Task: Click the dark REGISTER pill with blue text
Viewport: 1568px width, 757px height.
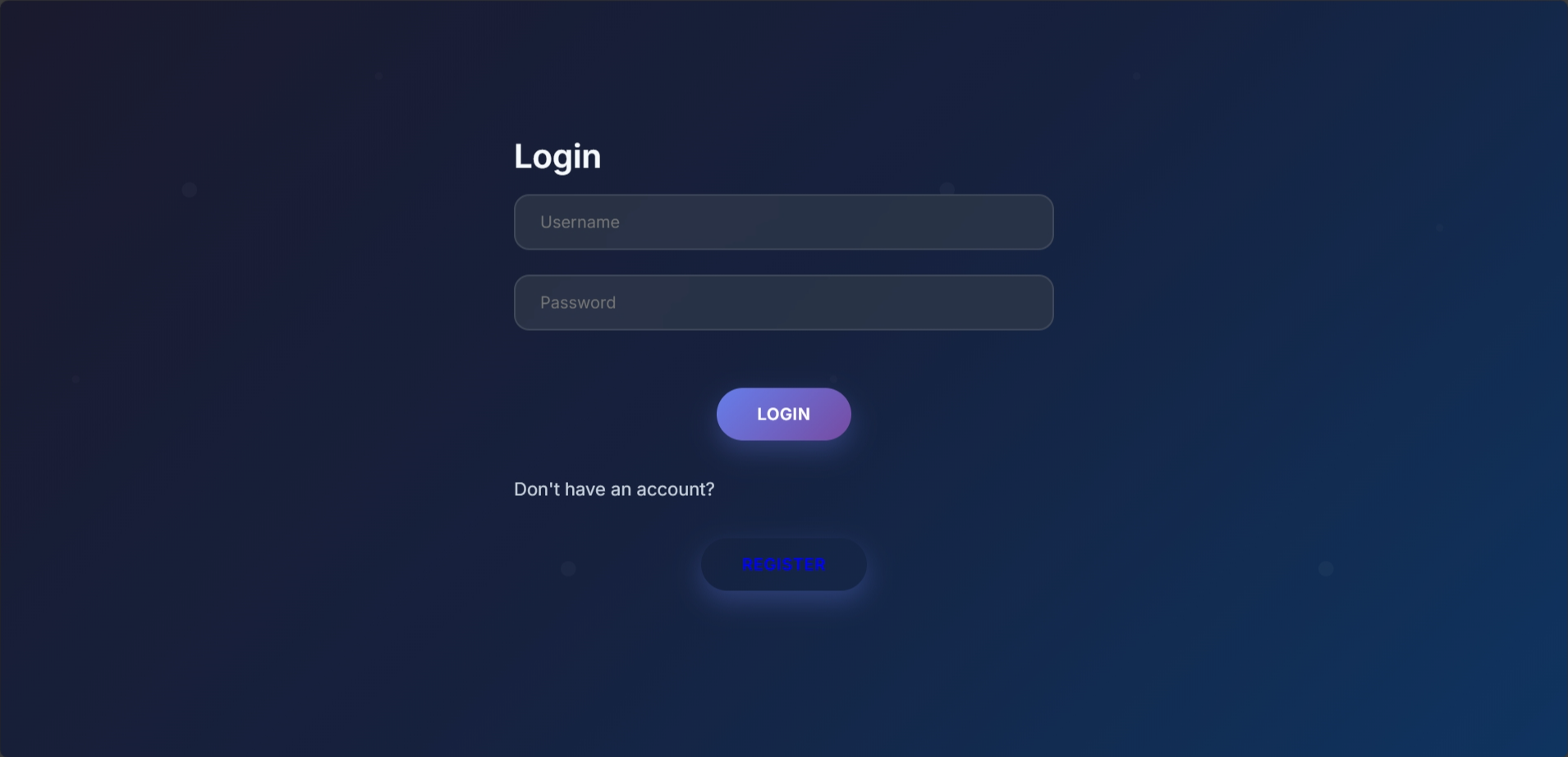Action: pyautogui.click(x=783, y=564)
